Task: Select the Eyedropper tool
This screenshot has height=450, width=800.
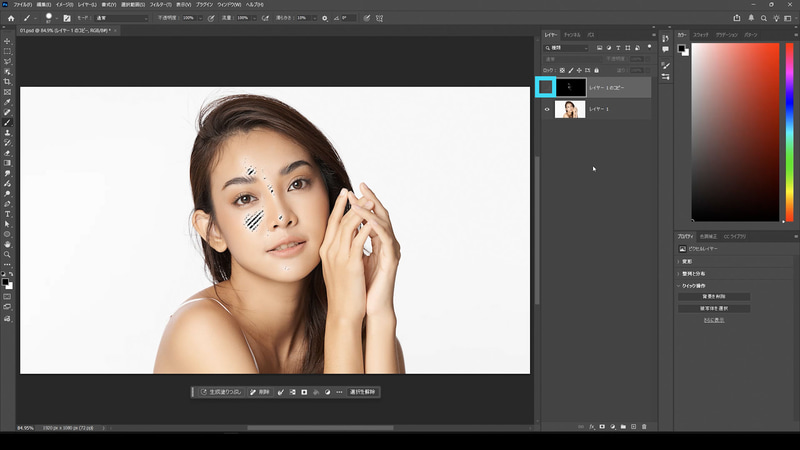Action: 8,102
